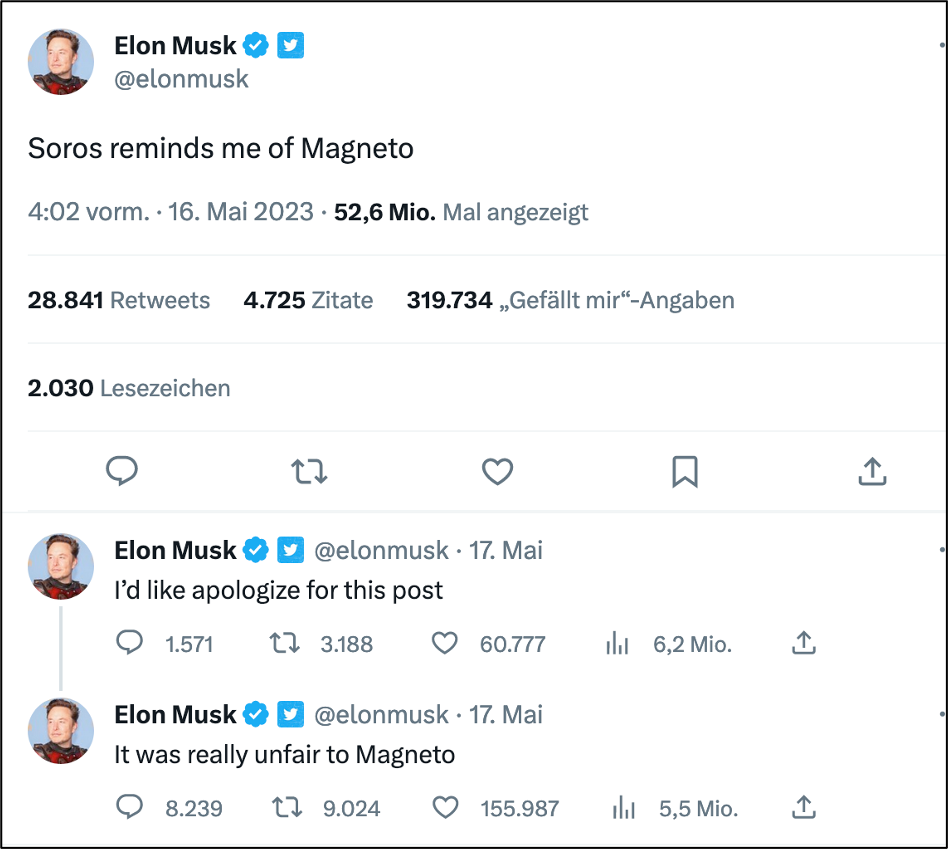Open @elonmusk handle in main tweet header
949x849 pixels.
click(x=181, y=79)
